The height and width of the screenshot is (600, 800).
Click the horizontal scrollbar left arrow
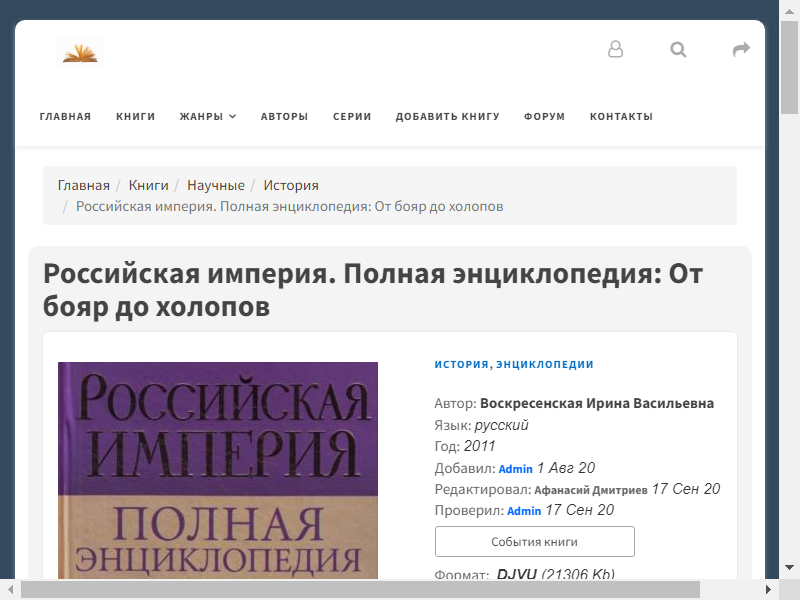pos(10,590)
